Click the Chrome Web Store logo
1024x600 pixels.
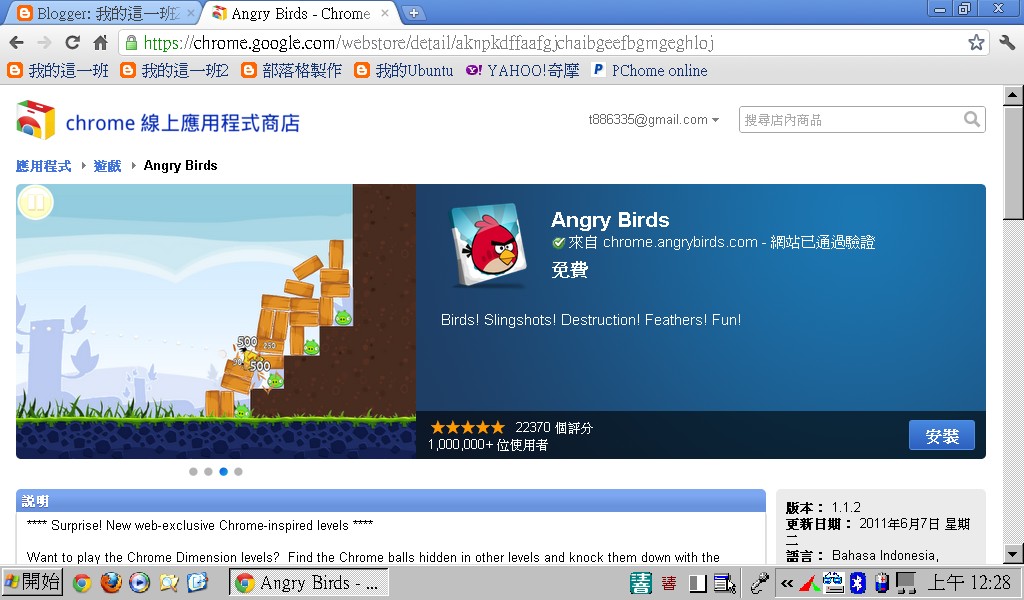coord(35,120)
